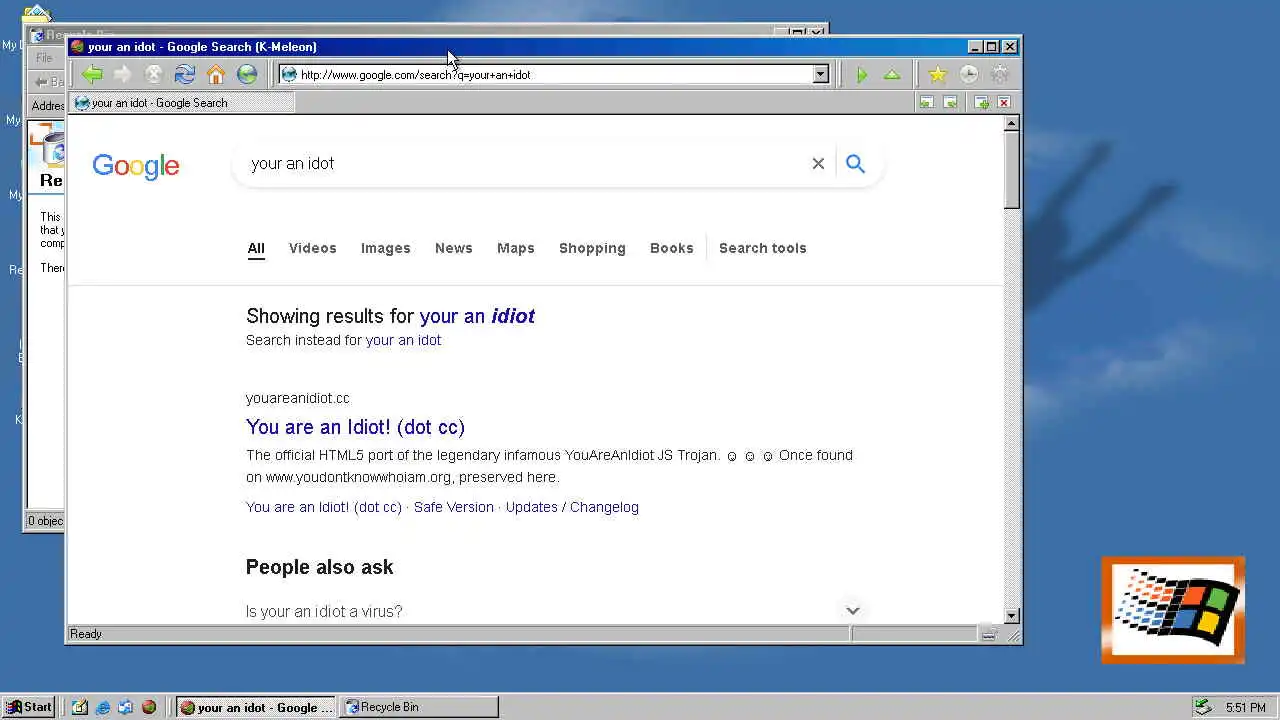Switch to the News tab
Screen dimensions: 1280x720
454,248
